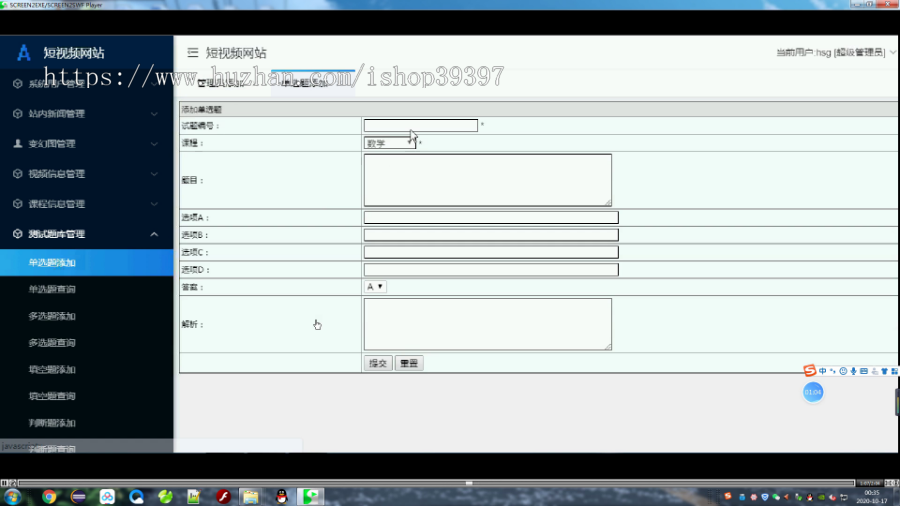Click the cube icon beside 站内新闻管理
This screenshot has height=506, width=900.
tap(18, 114)
